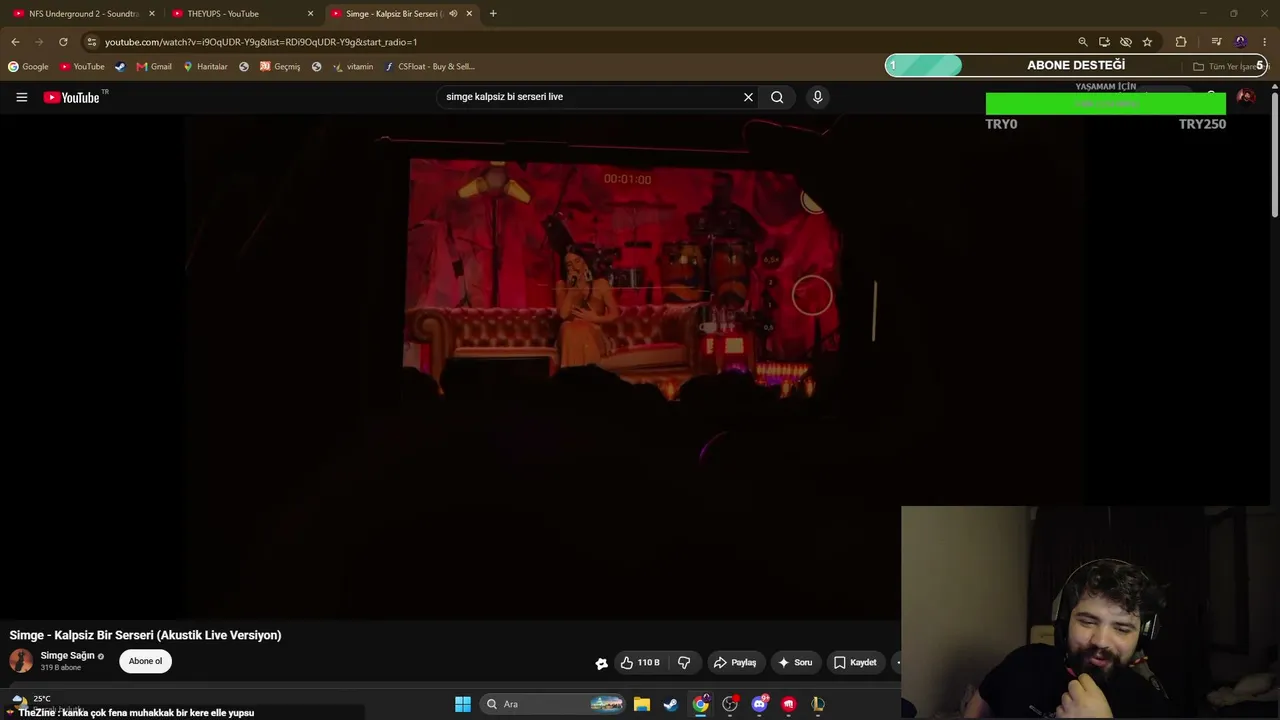Screen dimensions: 1280x720
Task: Go back using the browser back arrow
Action: pyautogui.click(x=15, y=42)
